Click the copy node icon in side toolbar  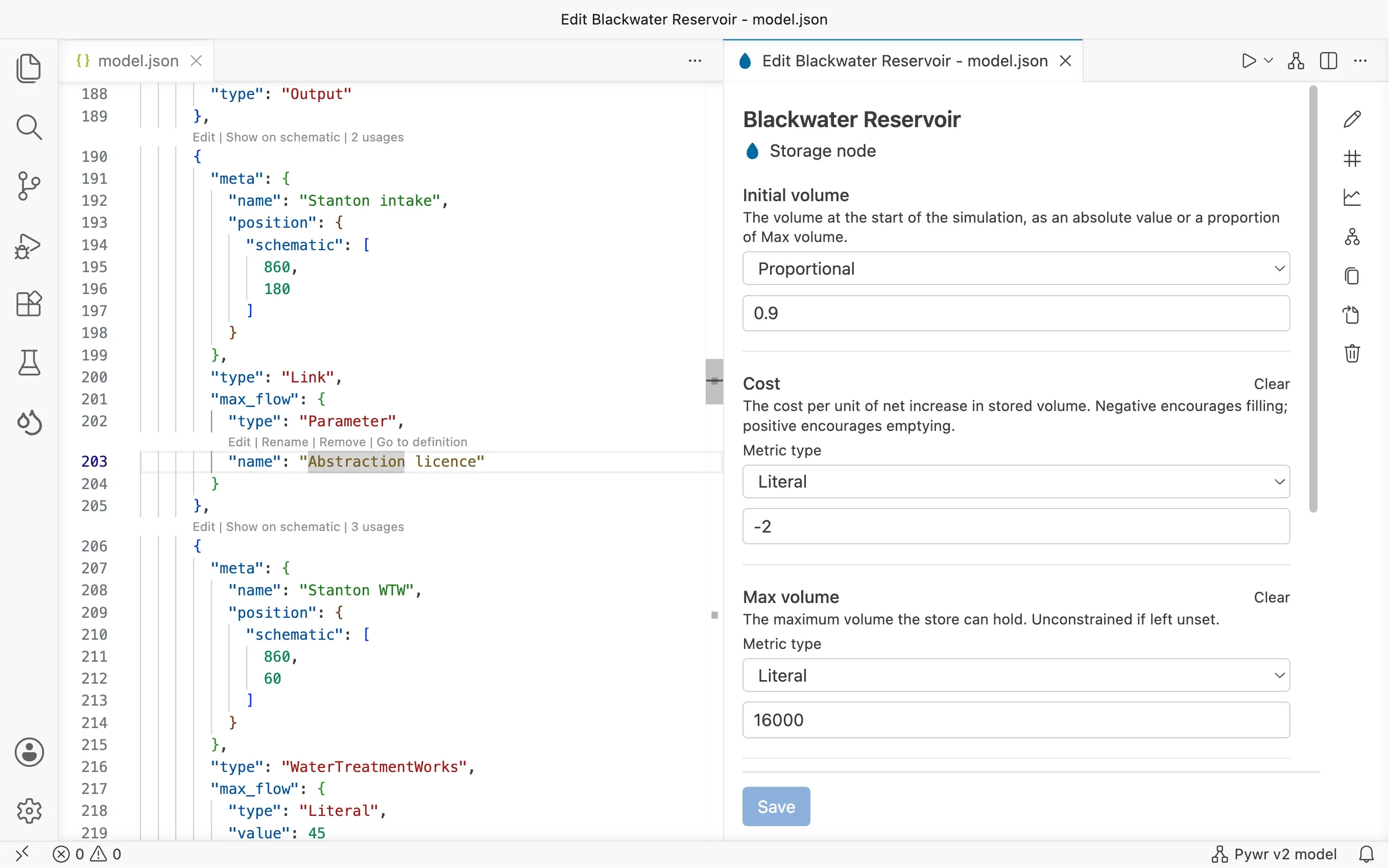(x=1352, y=276)
